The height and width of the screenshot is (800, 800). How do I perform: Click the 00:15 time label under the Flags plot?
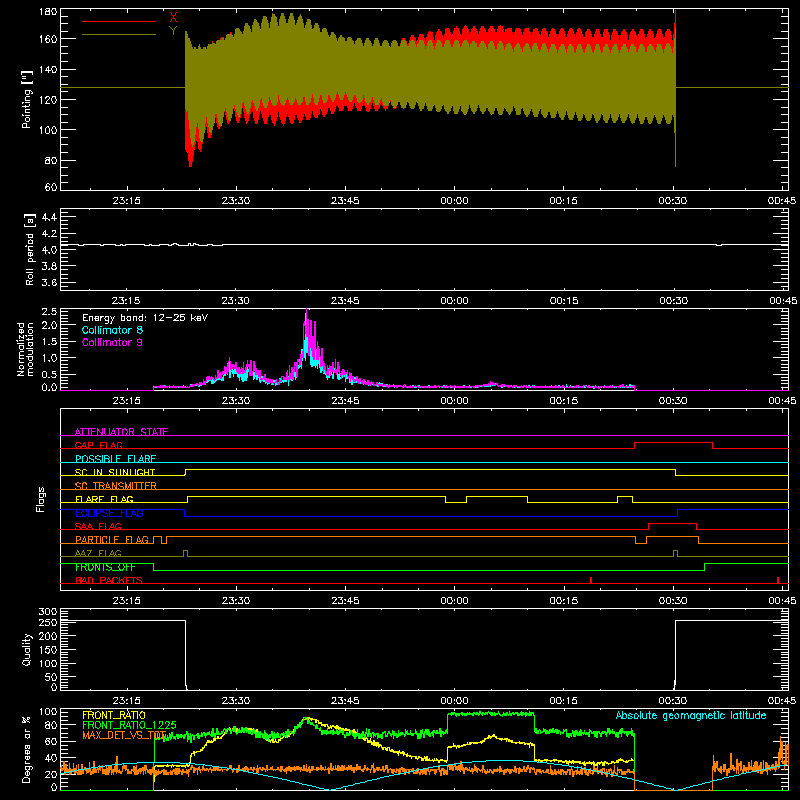pos(563,601)
